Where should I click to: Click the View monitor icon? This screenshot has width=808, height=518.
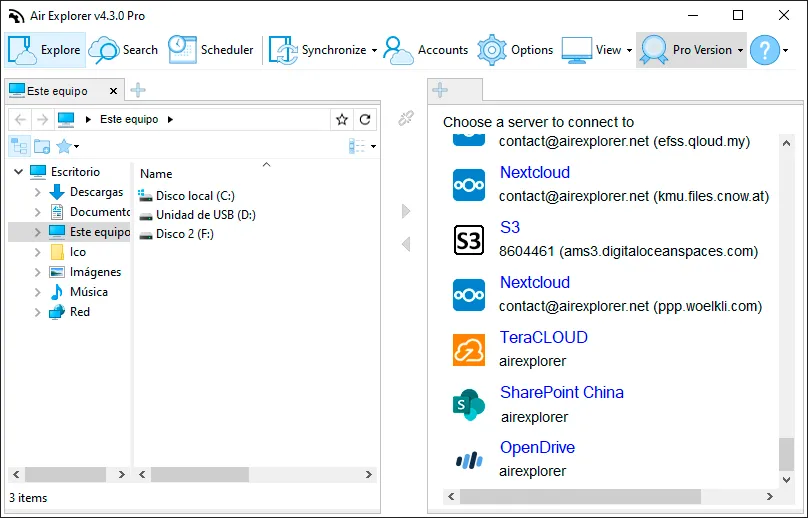pyautogui.click(x=576, y=50)
